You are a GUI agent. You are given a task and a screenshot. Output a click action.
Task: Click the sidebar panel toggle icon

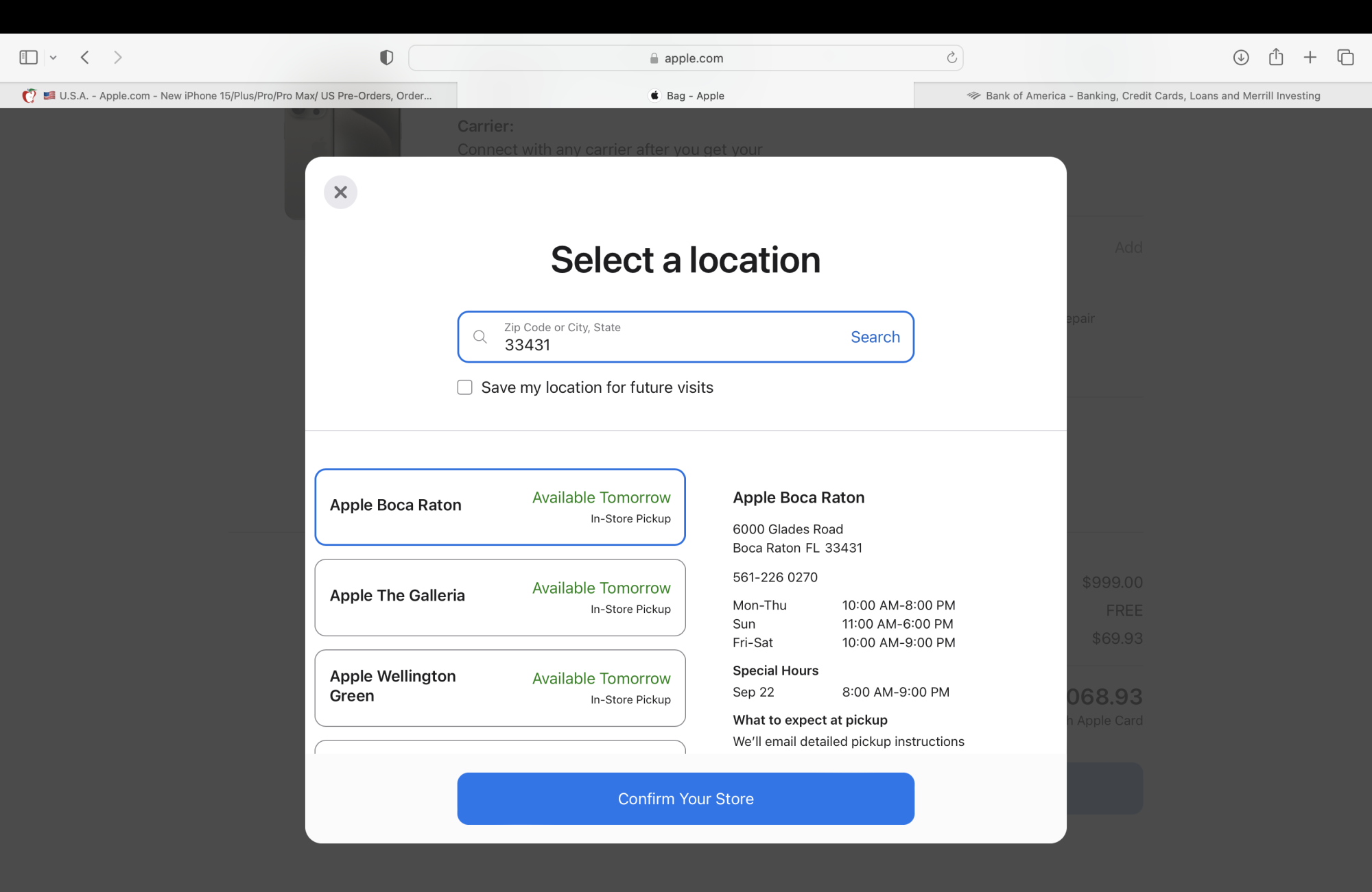pos(28,57)
